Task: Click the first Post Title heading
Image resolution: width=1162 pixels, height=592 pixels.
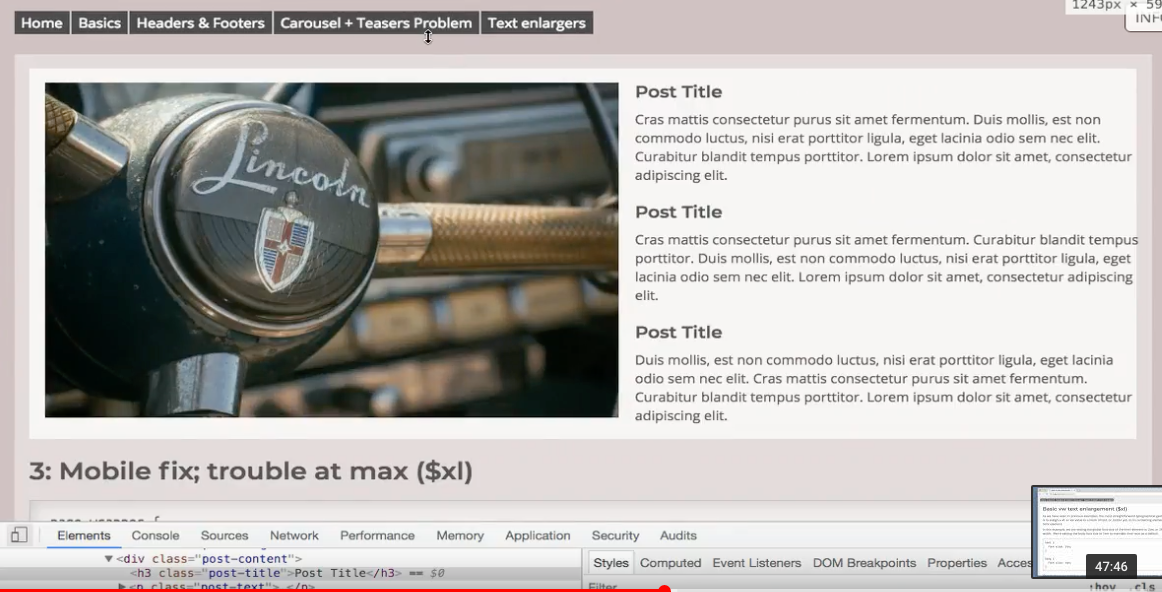Action: click(678, 92)
